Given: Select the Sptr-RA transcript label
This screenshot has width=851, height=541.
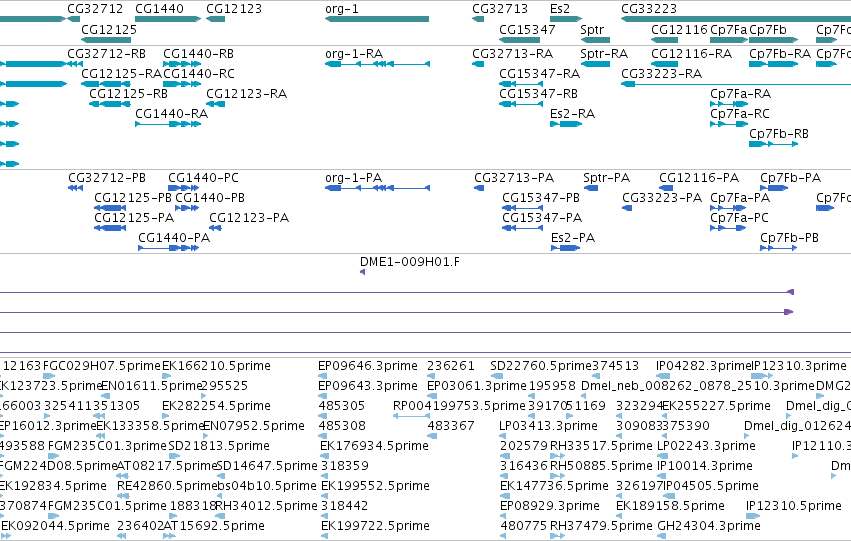Looking at the screenshot, I should coord(604,54).
